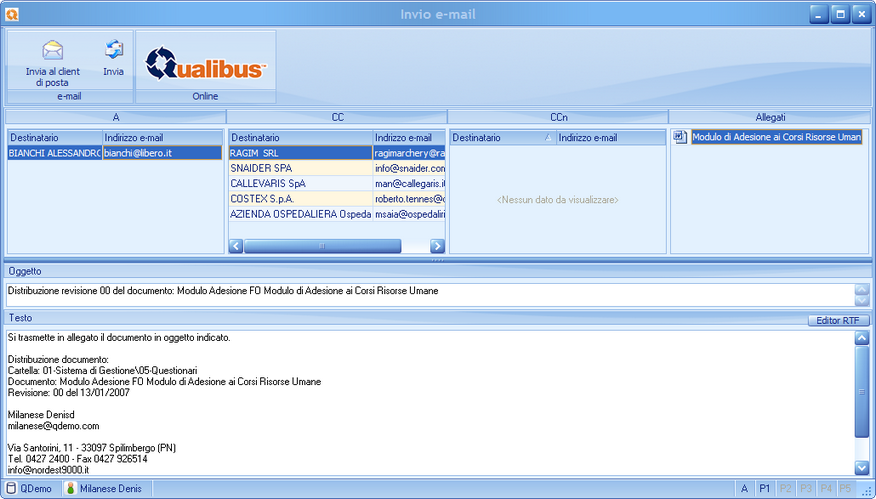Click the Qualibus app icon in title bar
The width and height of the screenshot is (876, 499).
(12, 14)
